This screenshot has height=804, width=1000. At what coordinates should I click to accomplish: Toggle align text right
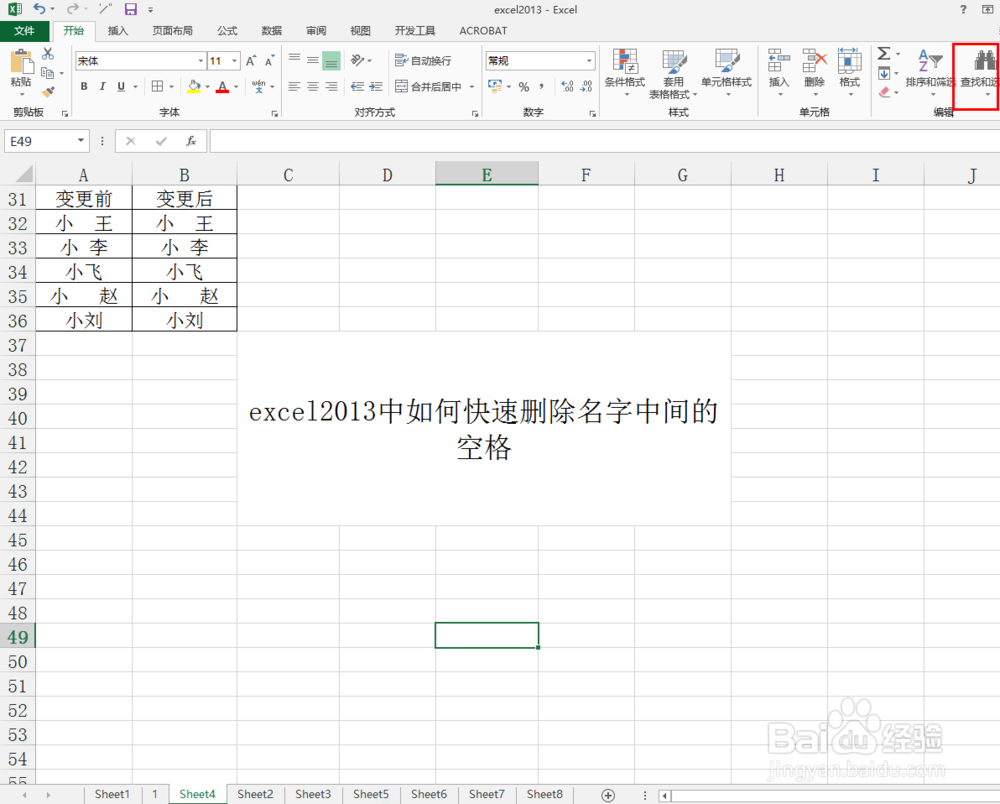pos(331,86)
